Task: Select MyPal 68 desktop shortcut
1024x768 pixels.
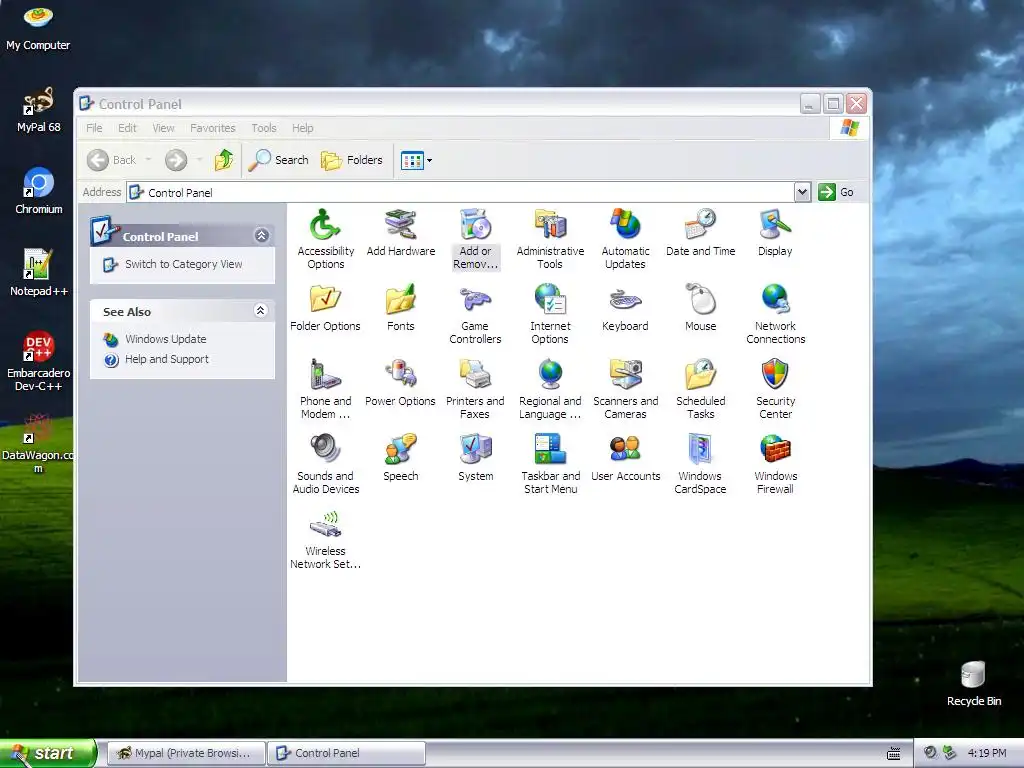Action: click(x=38, y=110)
